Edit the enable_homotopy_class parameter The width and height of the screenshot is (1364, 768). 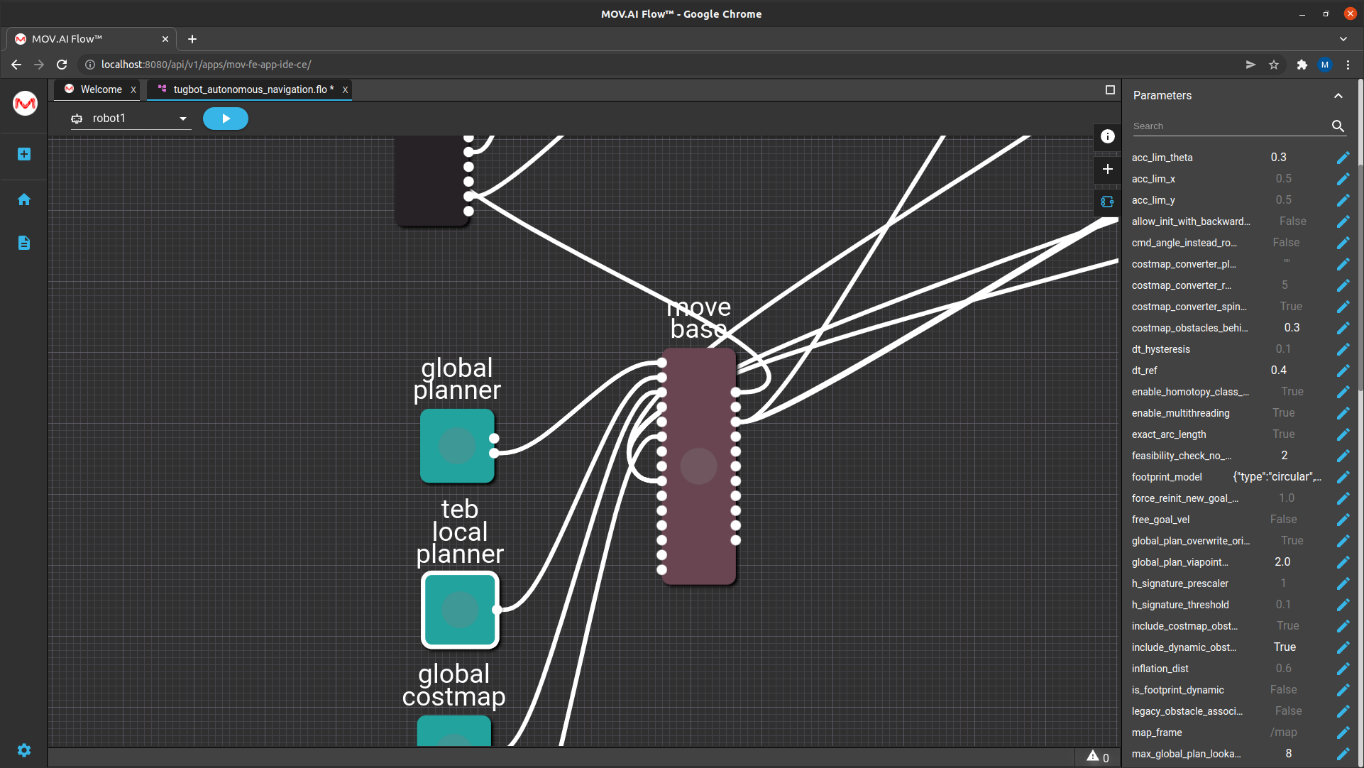[x=1343, y=392]
